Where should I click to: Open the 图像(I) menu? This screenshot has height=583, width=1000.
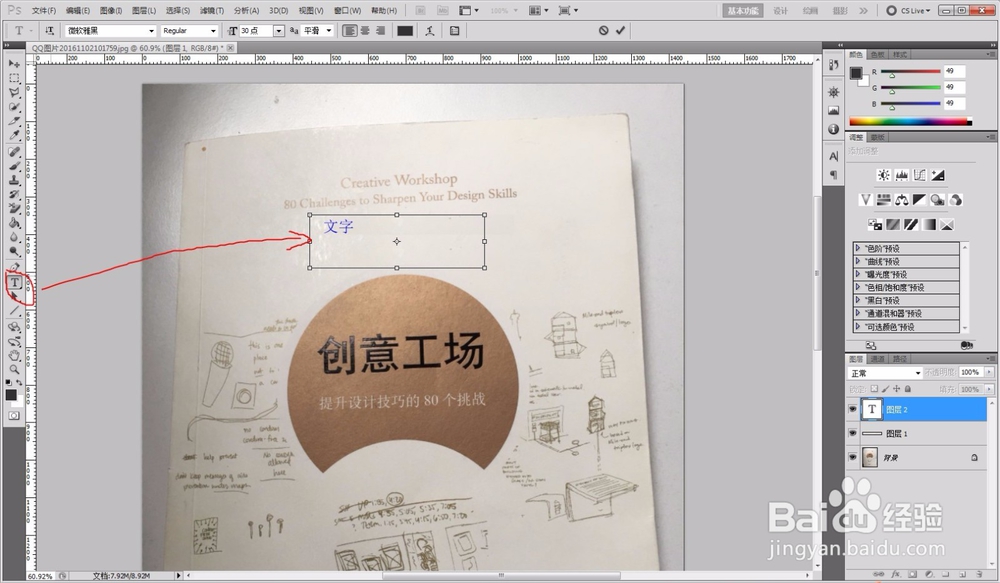click(111, 10)
